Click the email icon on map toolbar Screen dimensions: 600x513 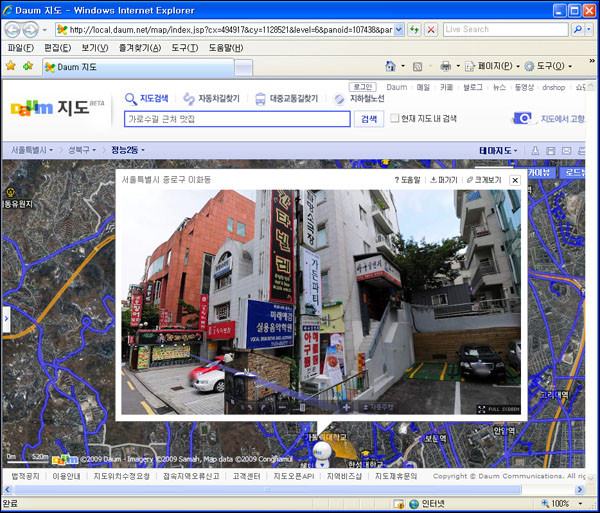click(x=566, y=151)
